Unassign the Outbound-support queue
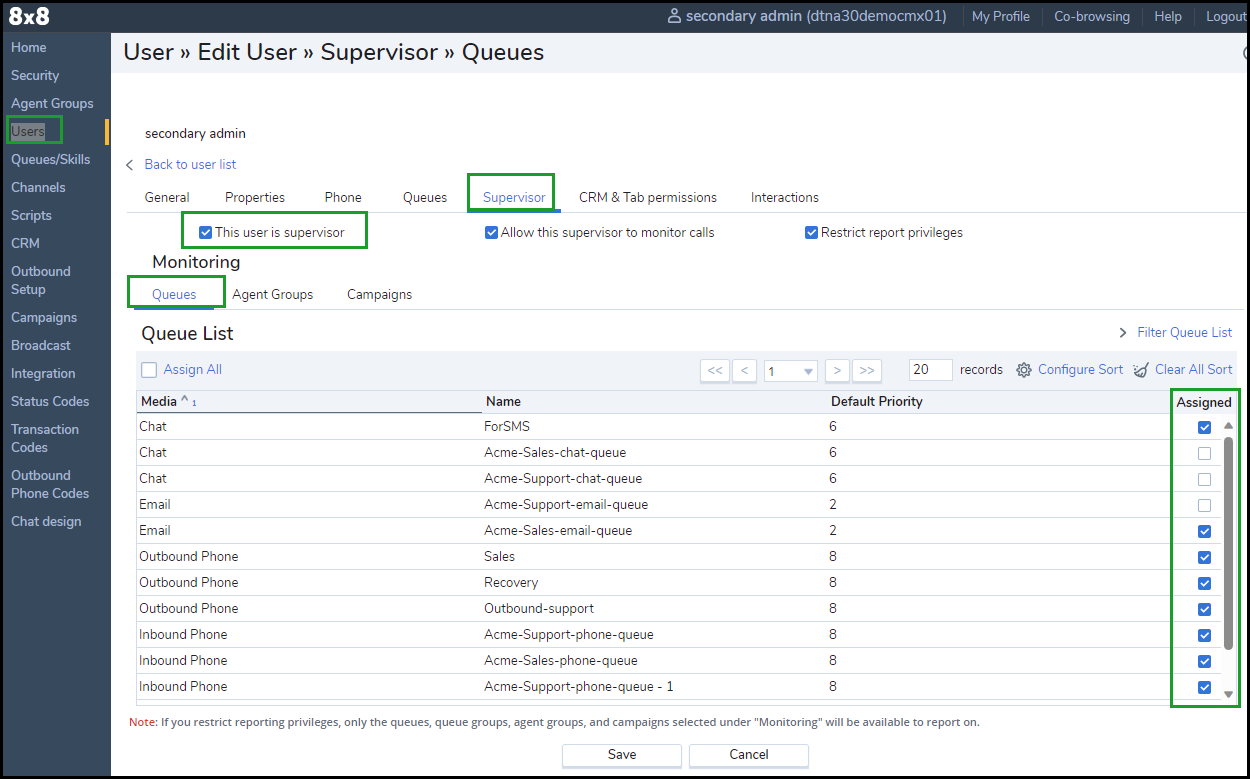 point(1204,609)
